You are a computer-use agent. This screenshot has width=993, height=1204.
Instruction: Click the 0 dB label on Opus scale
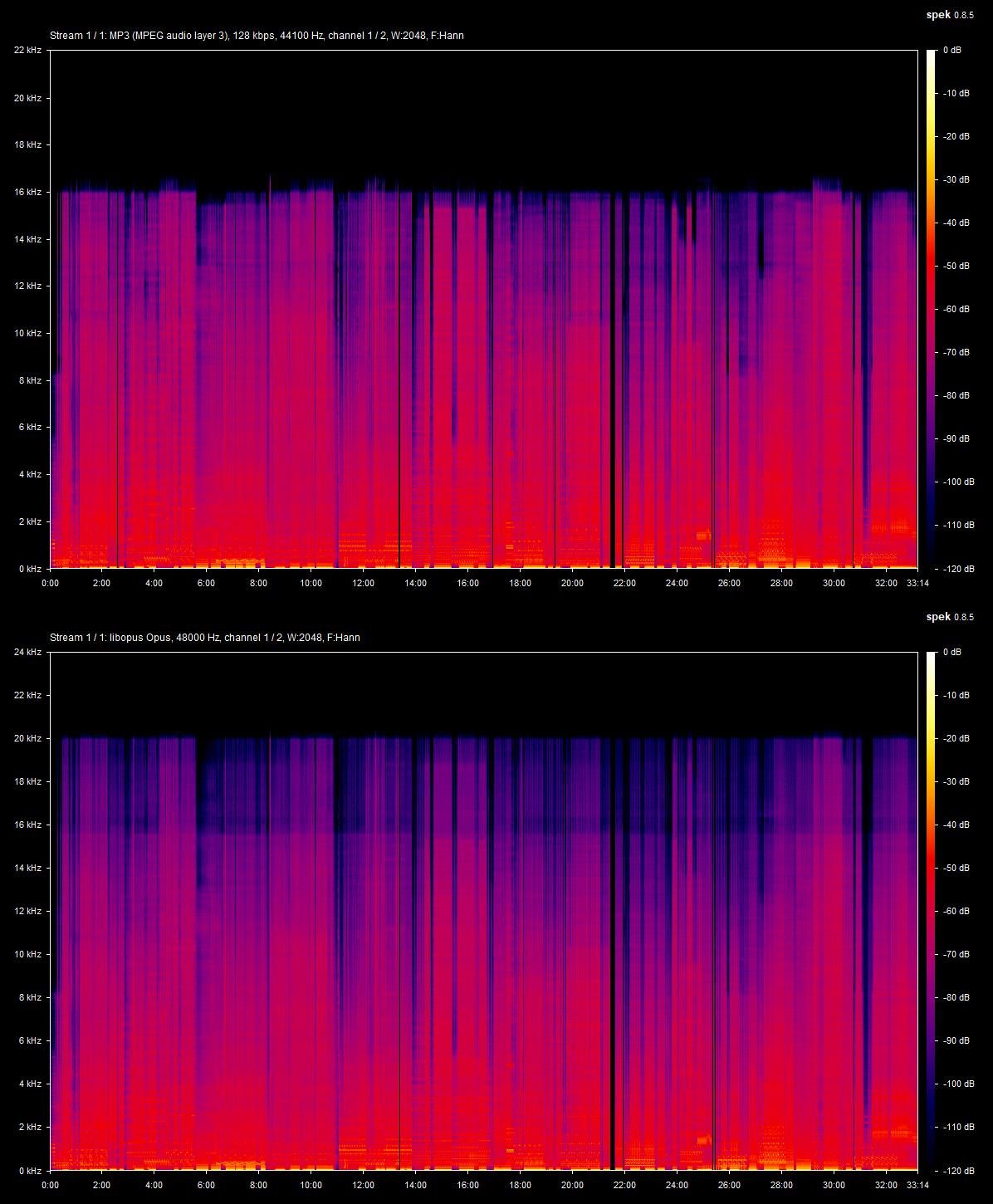(x=952, y=653)
